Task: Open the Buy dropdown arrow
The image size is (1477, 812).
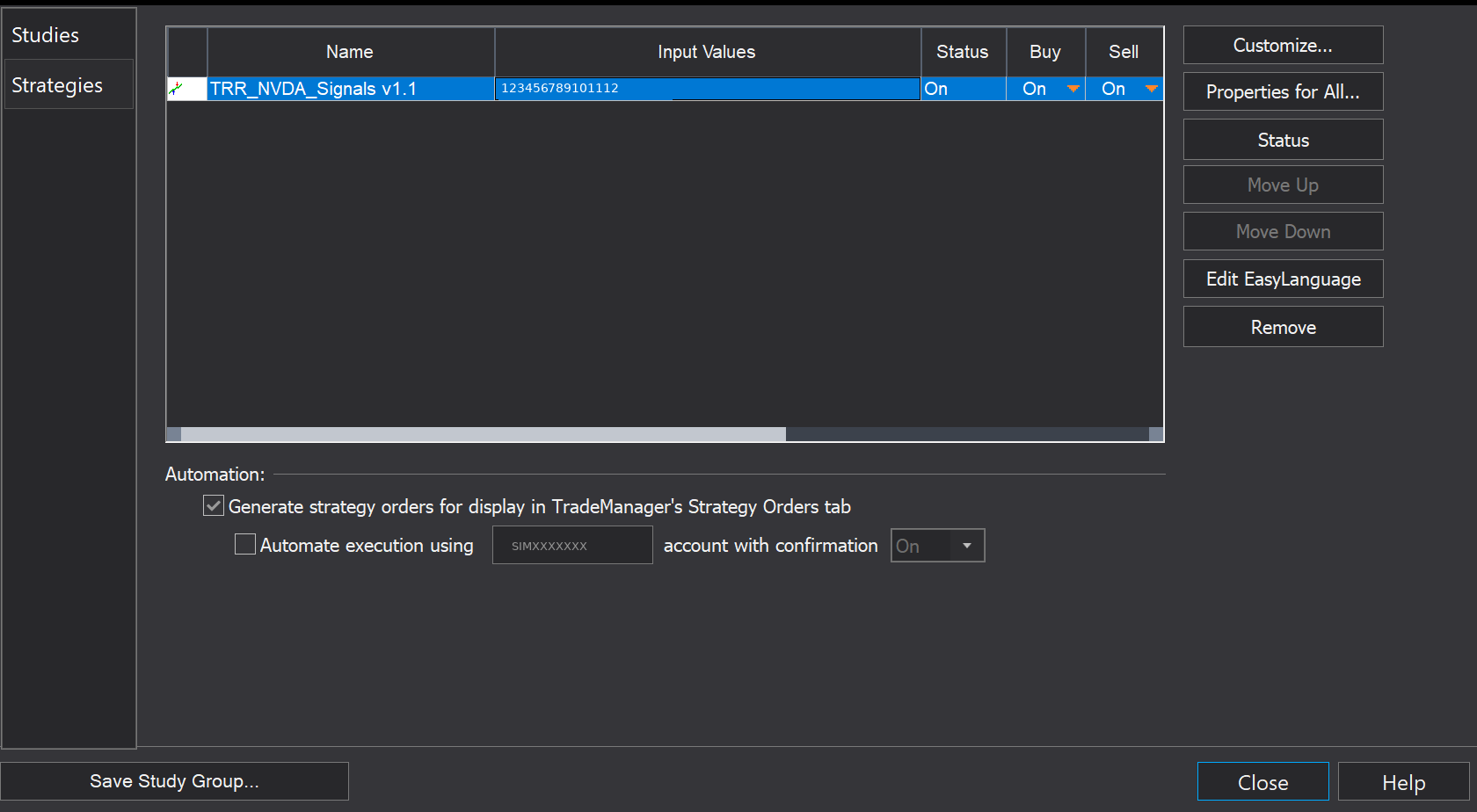Action: click(x=1073, y=89)
